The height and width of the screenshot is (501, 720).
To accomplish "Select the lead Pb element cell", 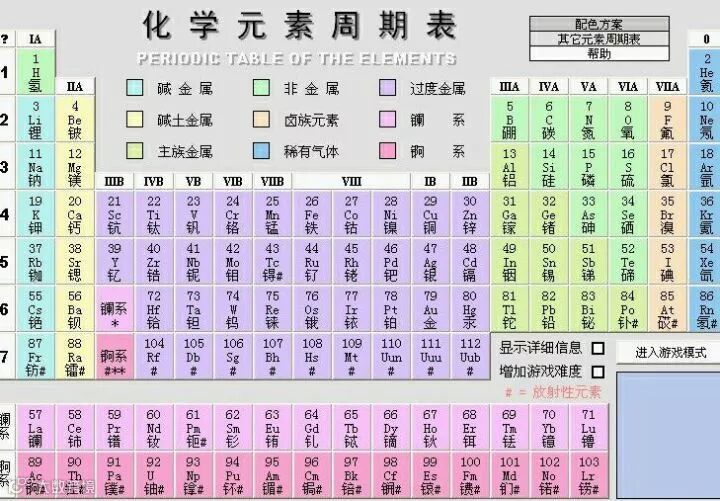I will tap(549, 309).
